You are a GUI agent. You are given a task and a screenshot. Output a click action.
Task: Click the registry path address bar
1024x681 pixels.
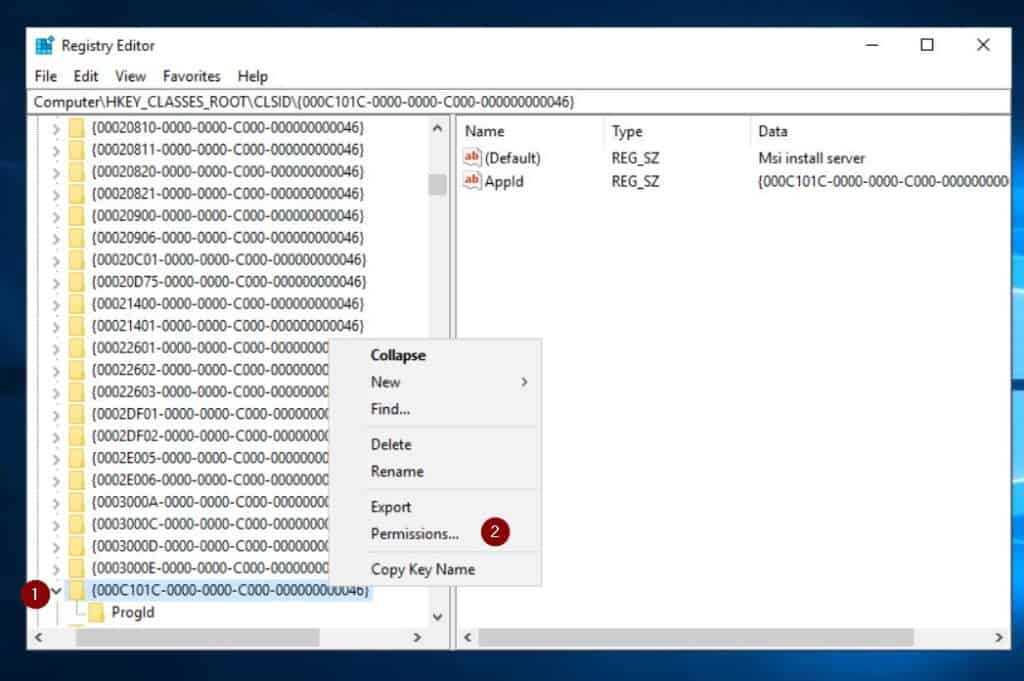tap(519, 102)
